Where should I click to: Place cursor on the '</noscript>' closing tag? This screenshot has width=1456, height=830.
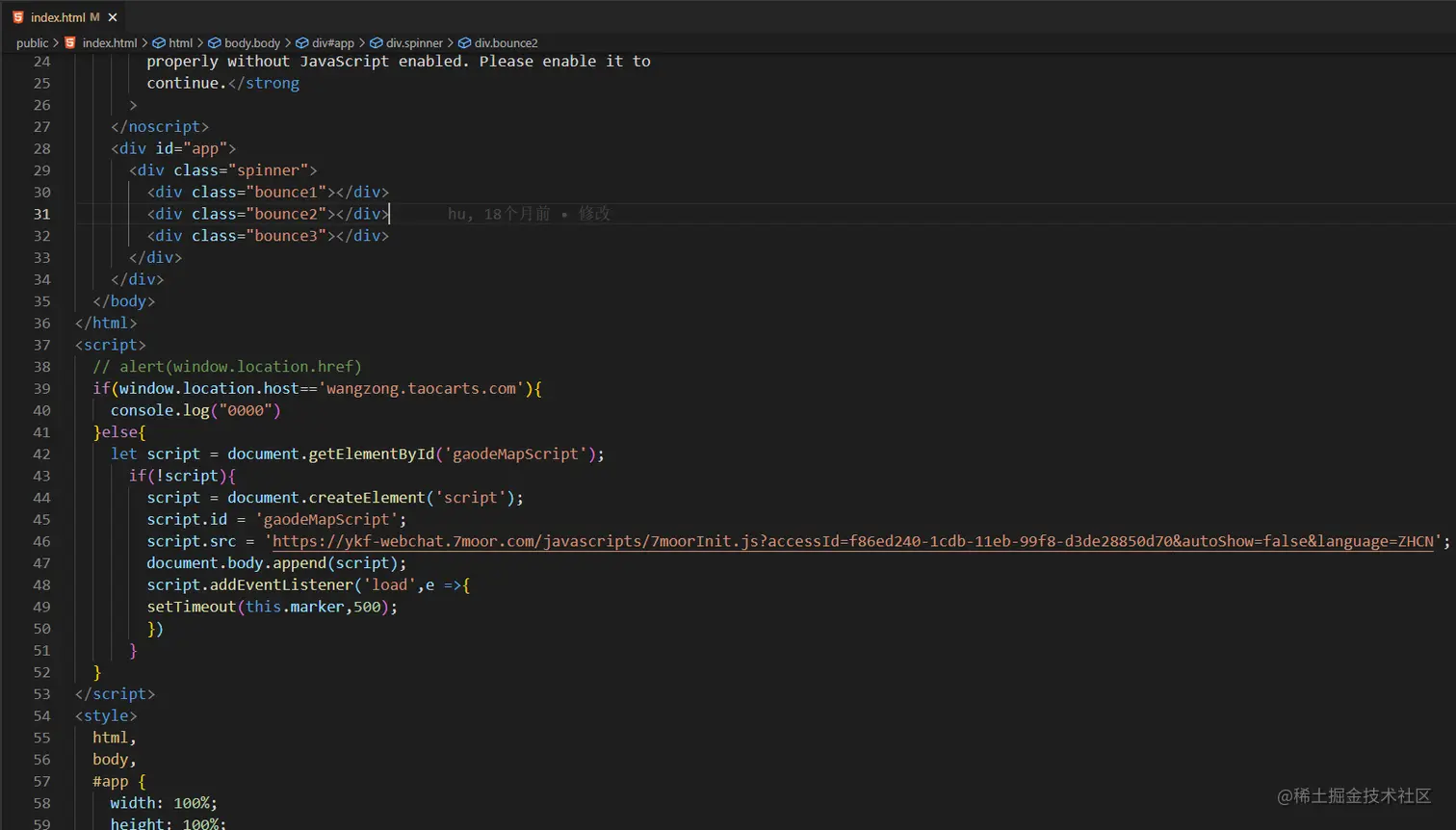pyautogui.click(x=160, y=126)
